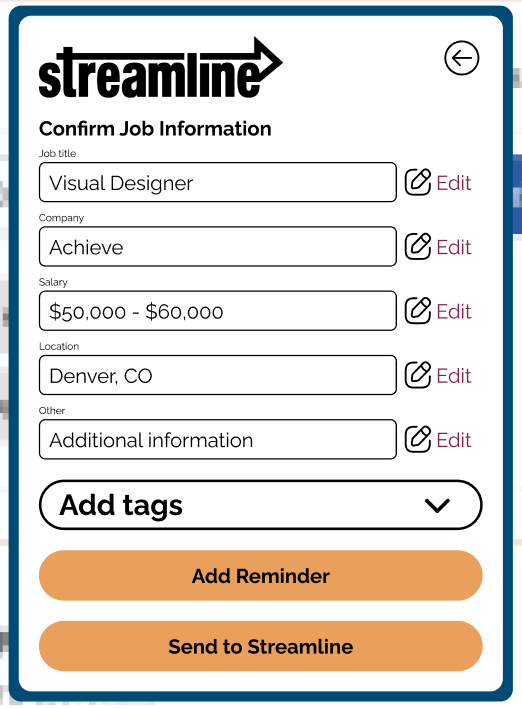522x708 pixels.
Task: Expand tags using the chevron arrow
Action: 437,506
